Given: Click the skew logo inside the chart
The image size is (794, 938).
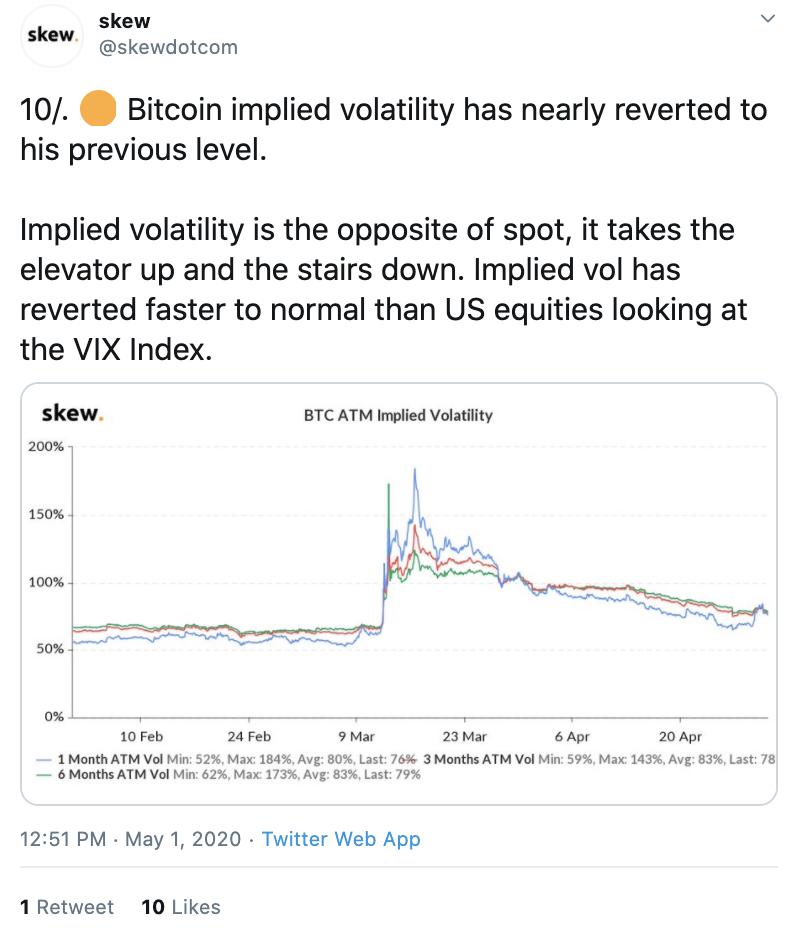Looking at the screenshot, I should coord(72,413).
